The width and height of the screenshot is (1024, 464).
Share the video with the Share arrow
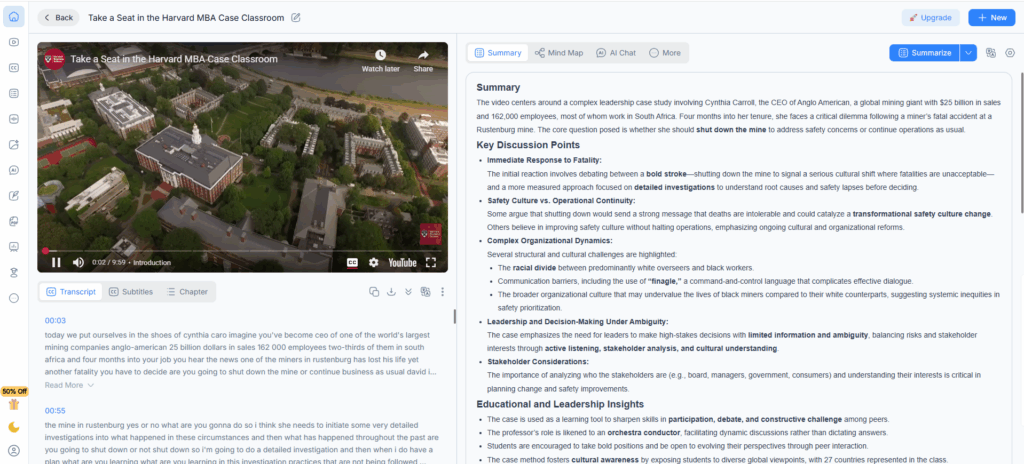[423, 60]
